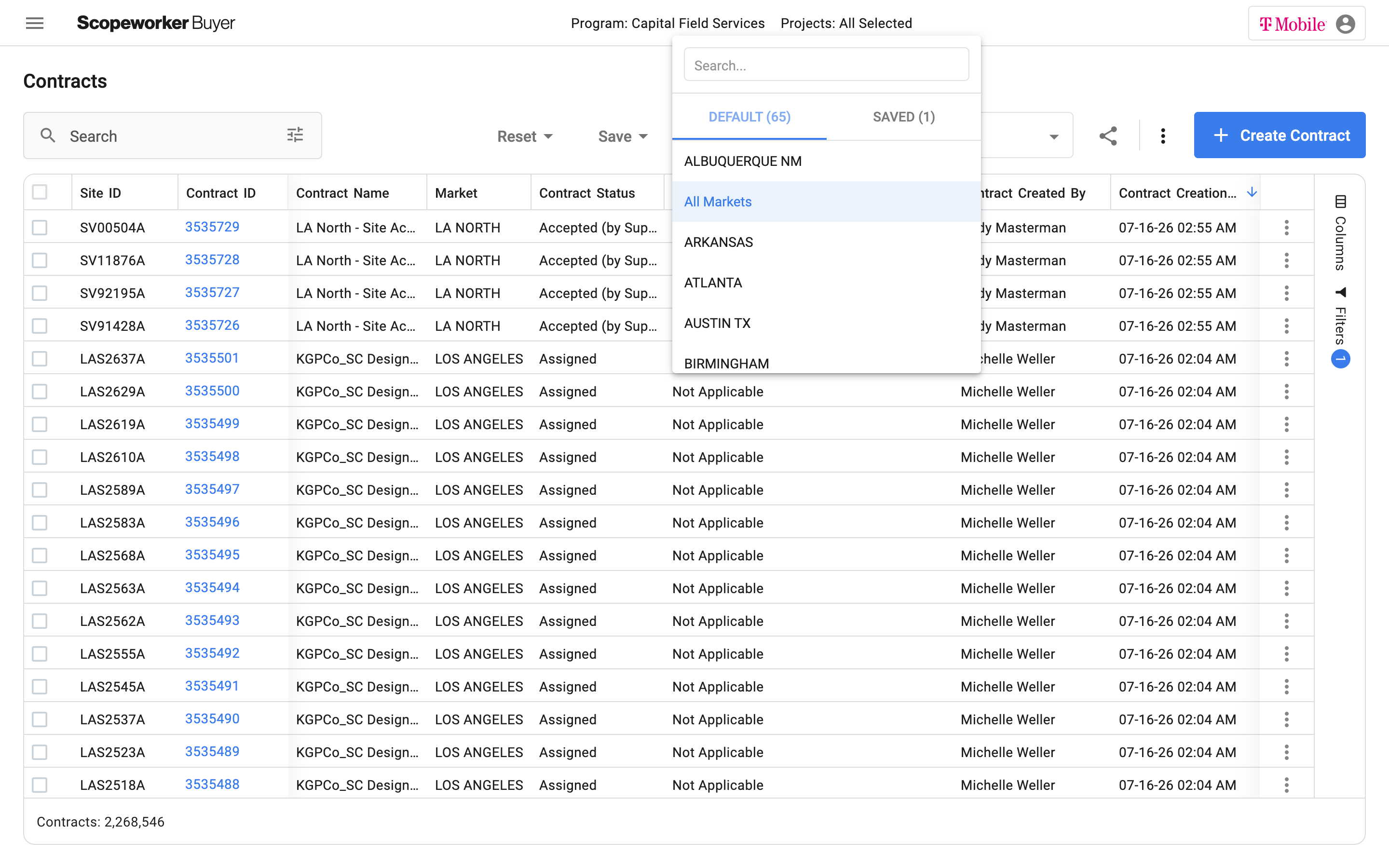The height and width of the screenshot is (868, 1389).
Task: Check the row for site LAS2563A
Action: (x=40, y=588)
